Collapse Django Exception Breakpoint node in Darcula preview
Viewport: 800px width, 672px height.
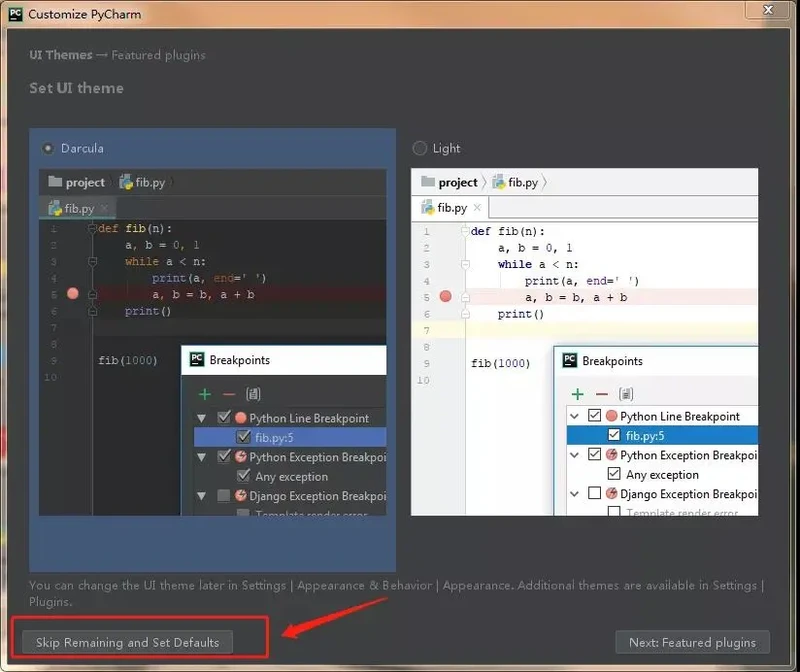(202, 496)
